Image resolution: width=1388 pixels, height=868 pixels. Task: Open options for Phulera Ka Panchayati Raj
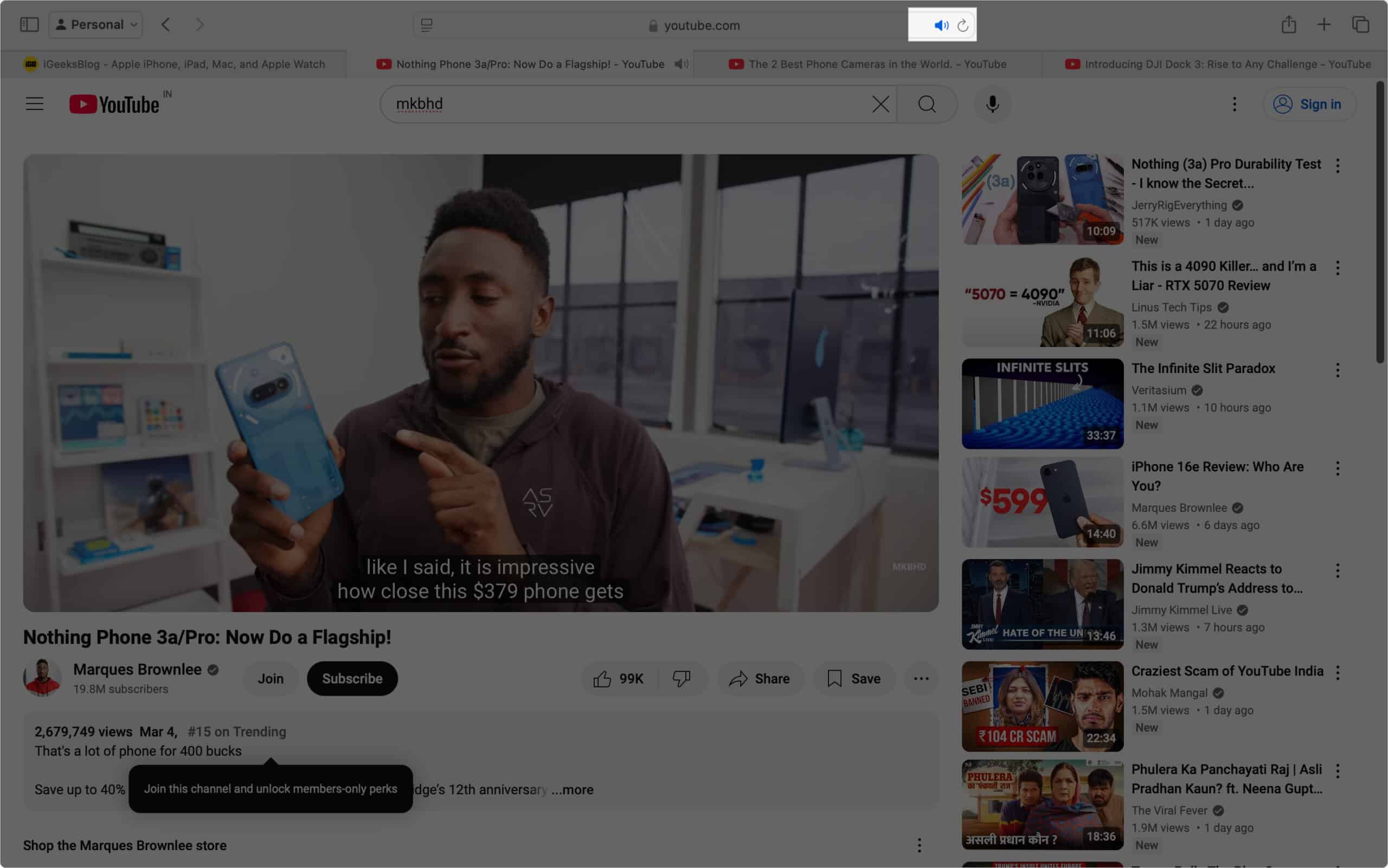click(x=1338, y=771)
